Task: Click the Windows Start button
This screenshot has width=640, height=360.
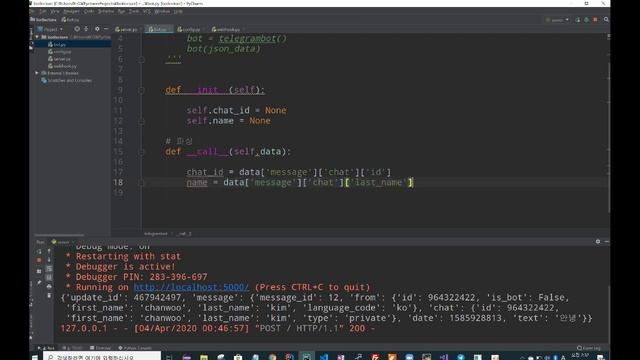Action: point(35,358)
